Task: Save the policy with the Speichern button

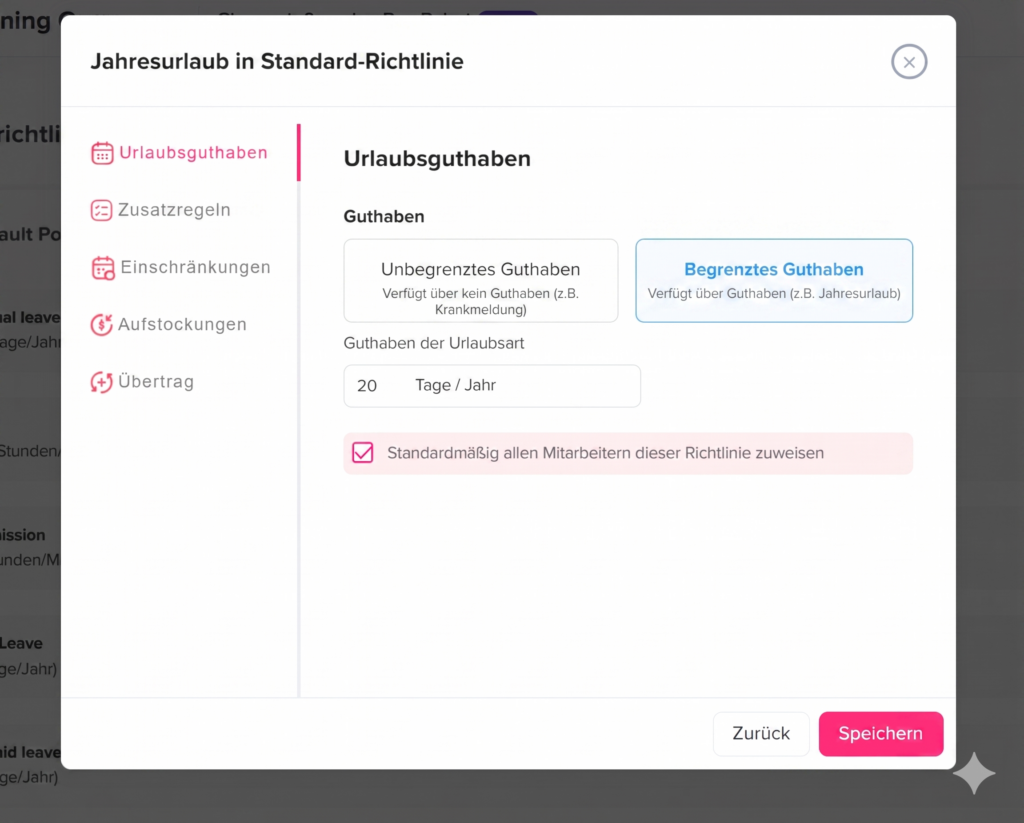Action: pos(880,733)
